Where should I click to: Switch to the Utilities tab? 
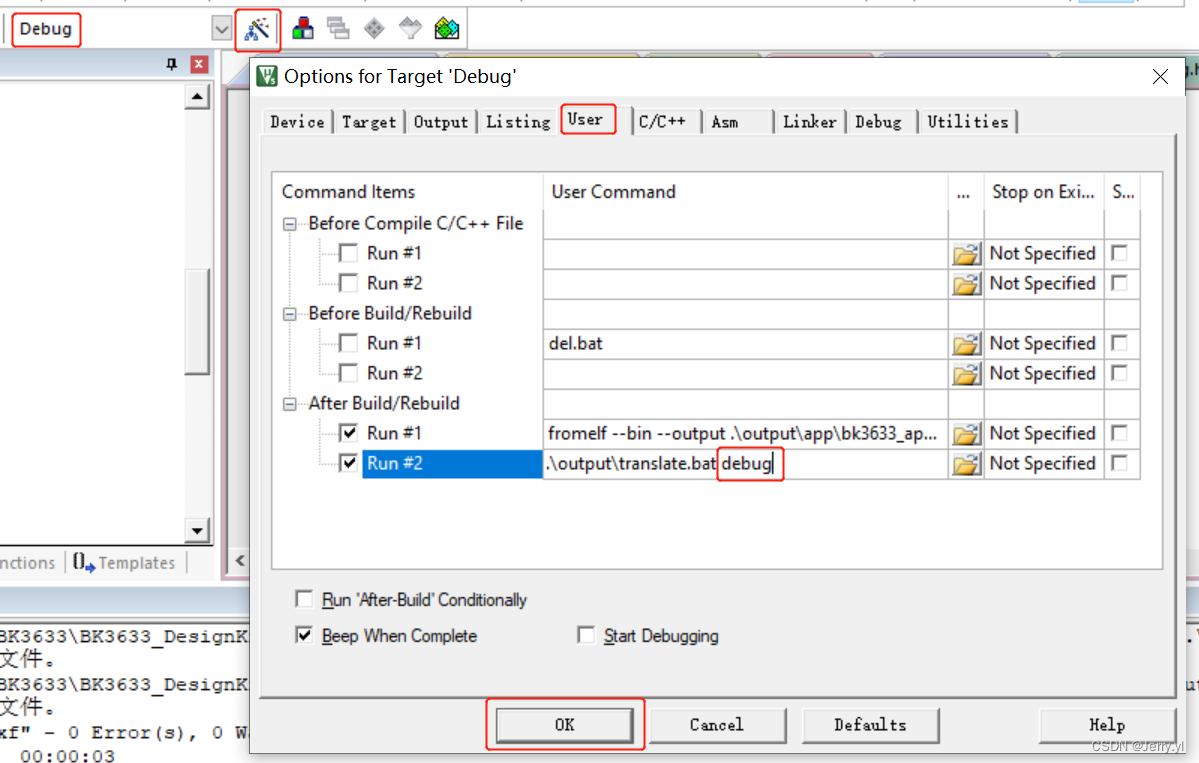(967, 122)
